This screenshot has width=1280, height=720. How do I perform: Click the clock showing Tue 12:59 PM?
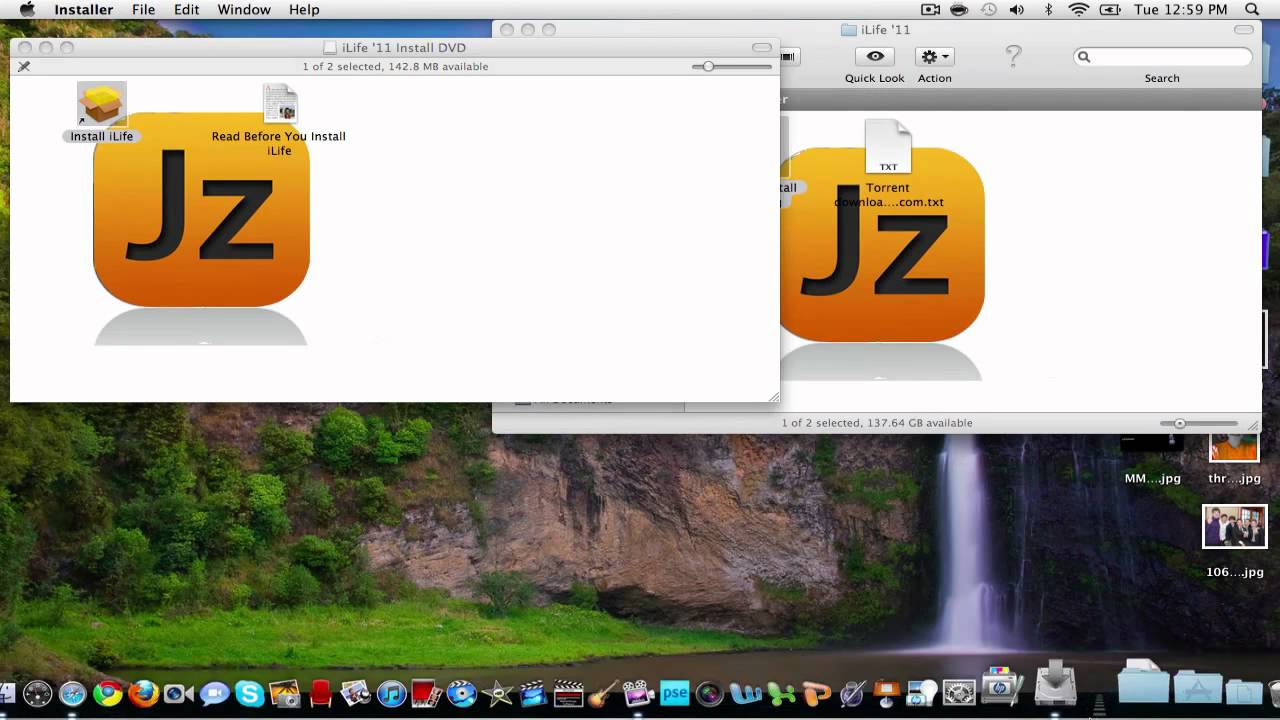tap(1181, 9)
